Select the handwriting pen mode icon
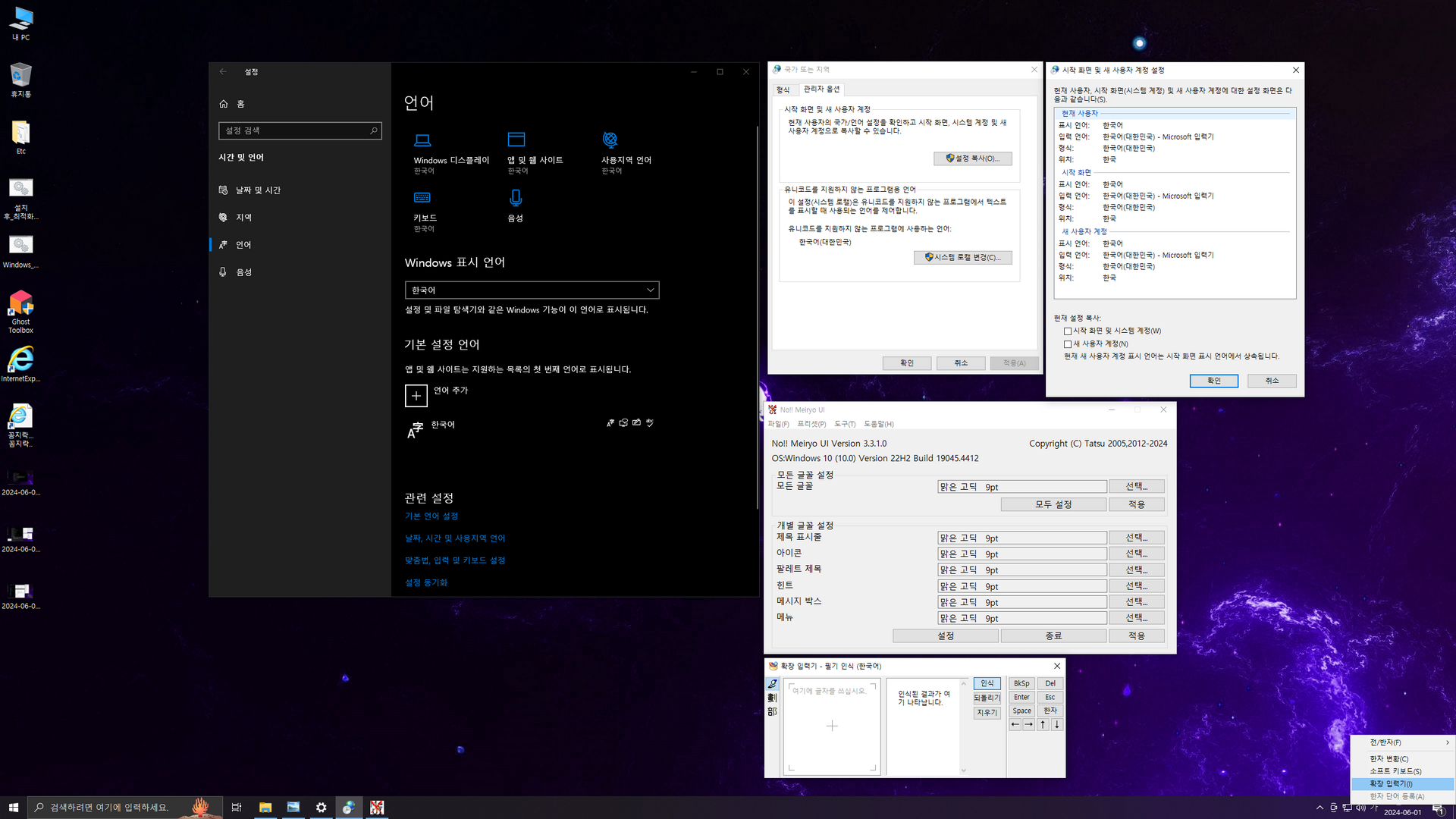Screen dimensions: 1456x819 click(772, 684)
